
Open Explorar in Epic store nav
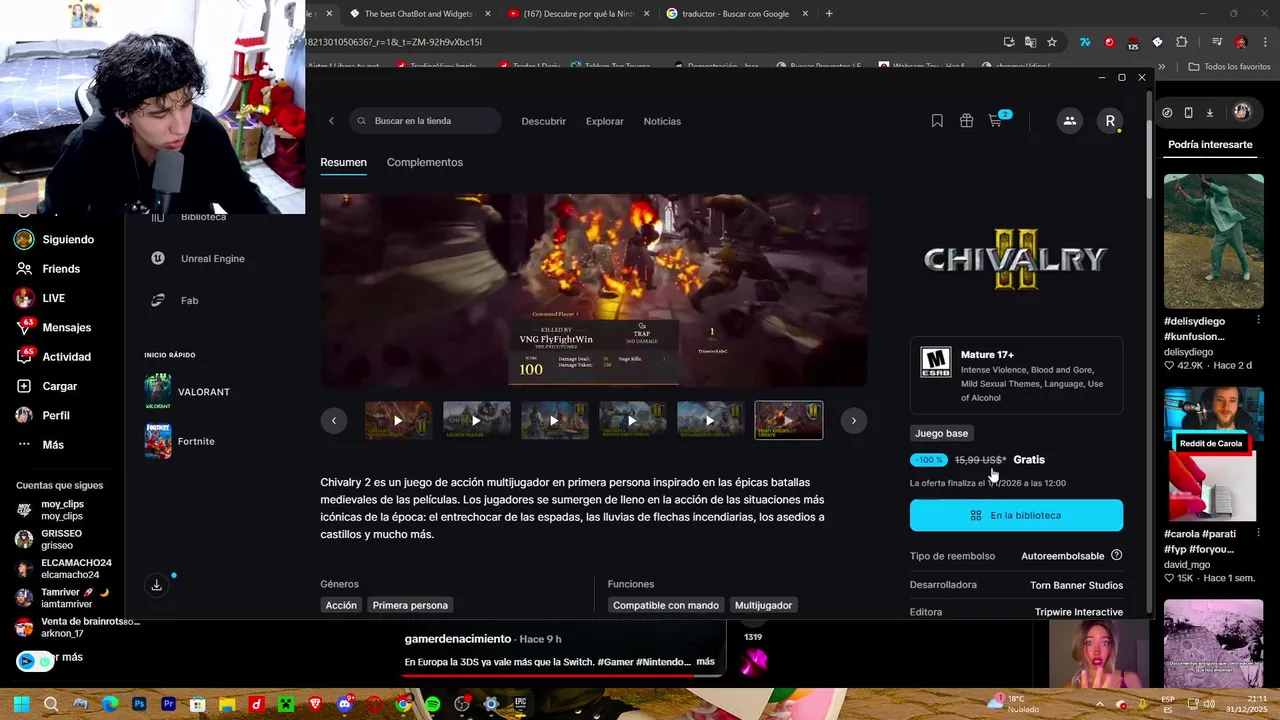point(605,121)
